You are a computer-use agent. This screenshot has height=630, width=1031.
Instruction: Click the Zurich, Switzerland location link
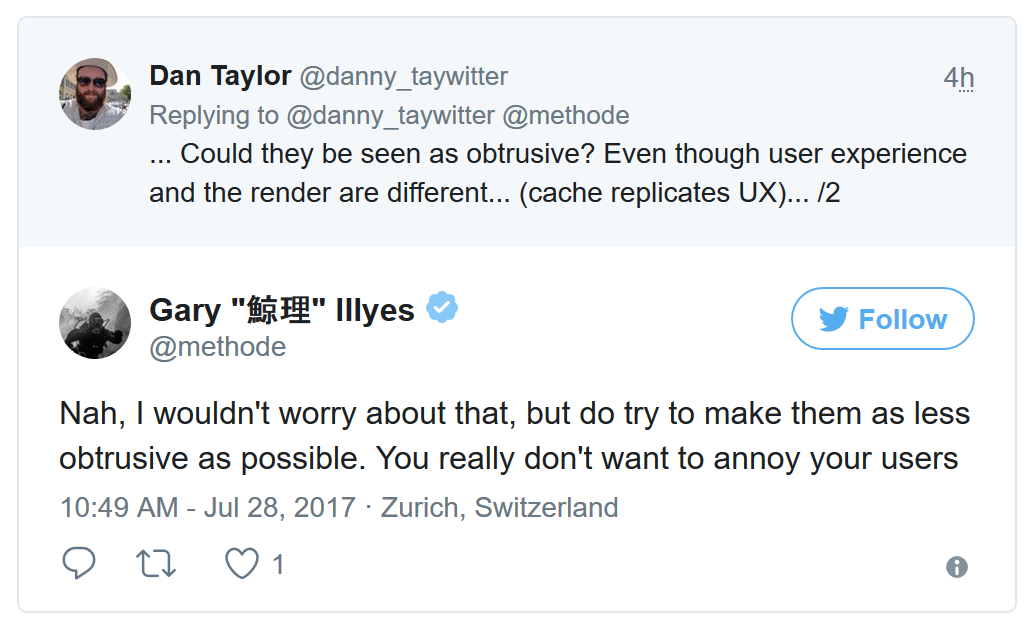point(498,507)
